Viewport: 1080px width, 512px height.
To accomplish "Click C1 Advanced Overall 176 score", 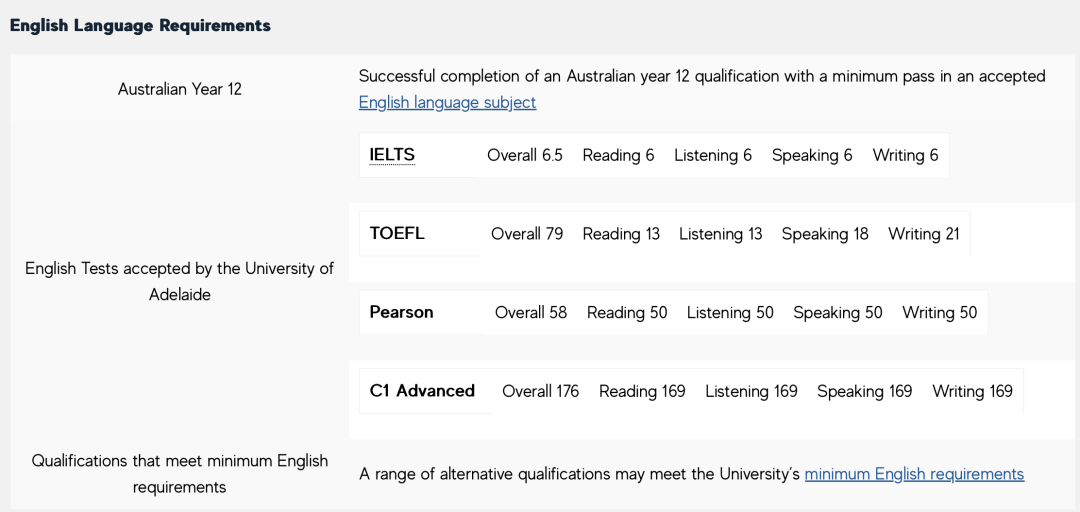I will pyautogui.click(x=540, y=391).
